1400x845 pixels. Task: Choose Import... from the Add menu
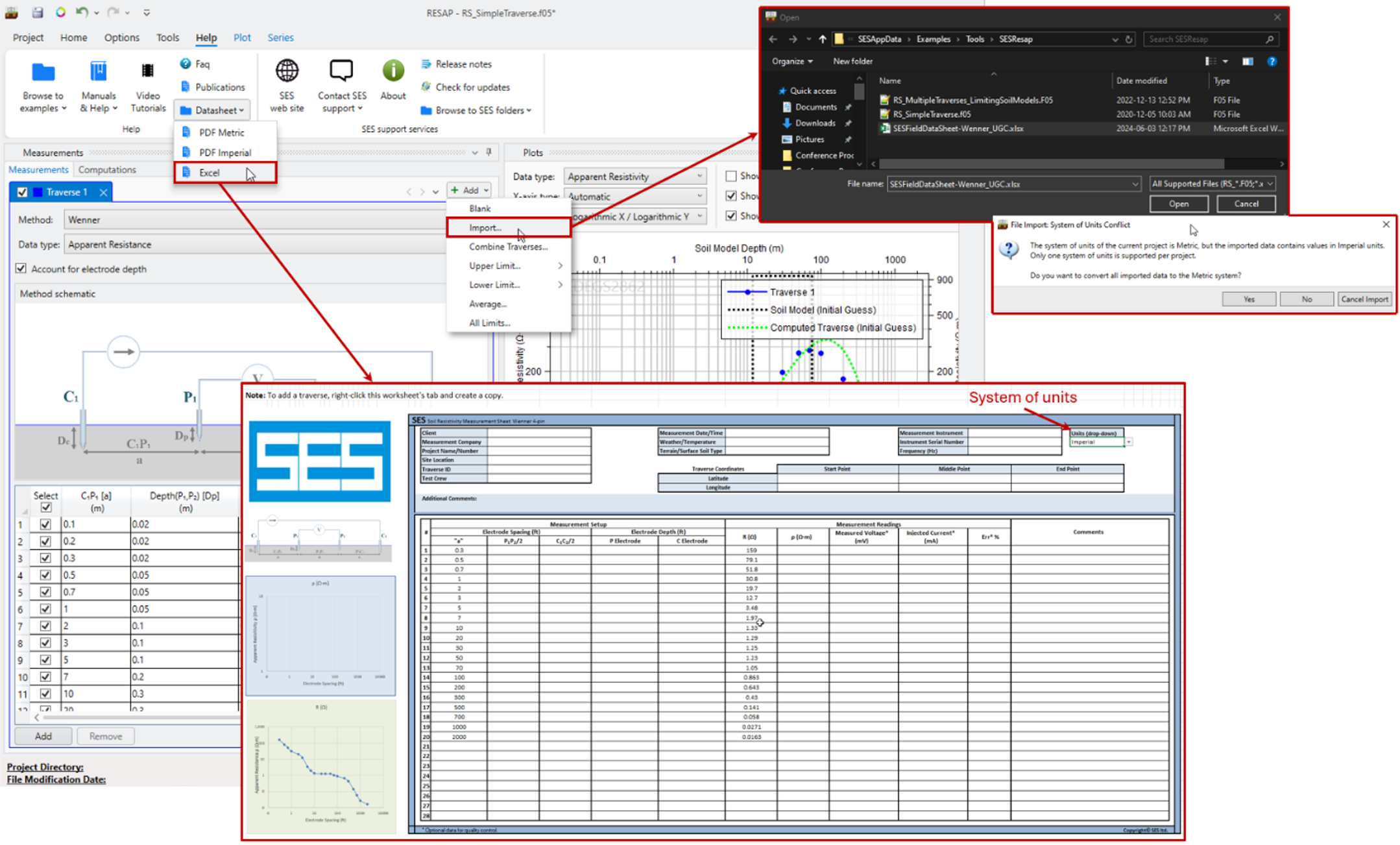point(509,228)
